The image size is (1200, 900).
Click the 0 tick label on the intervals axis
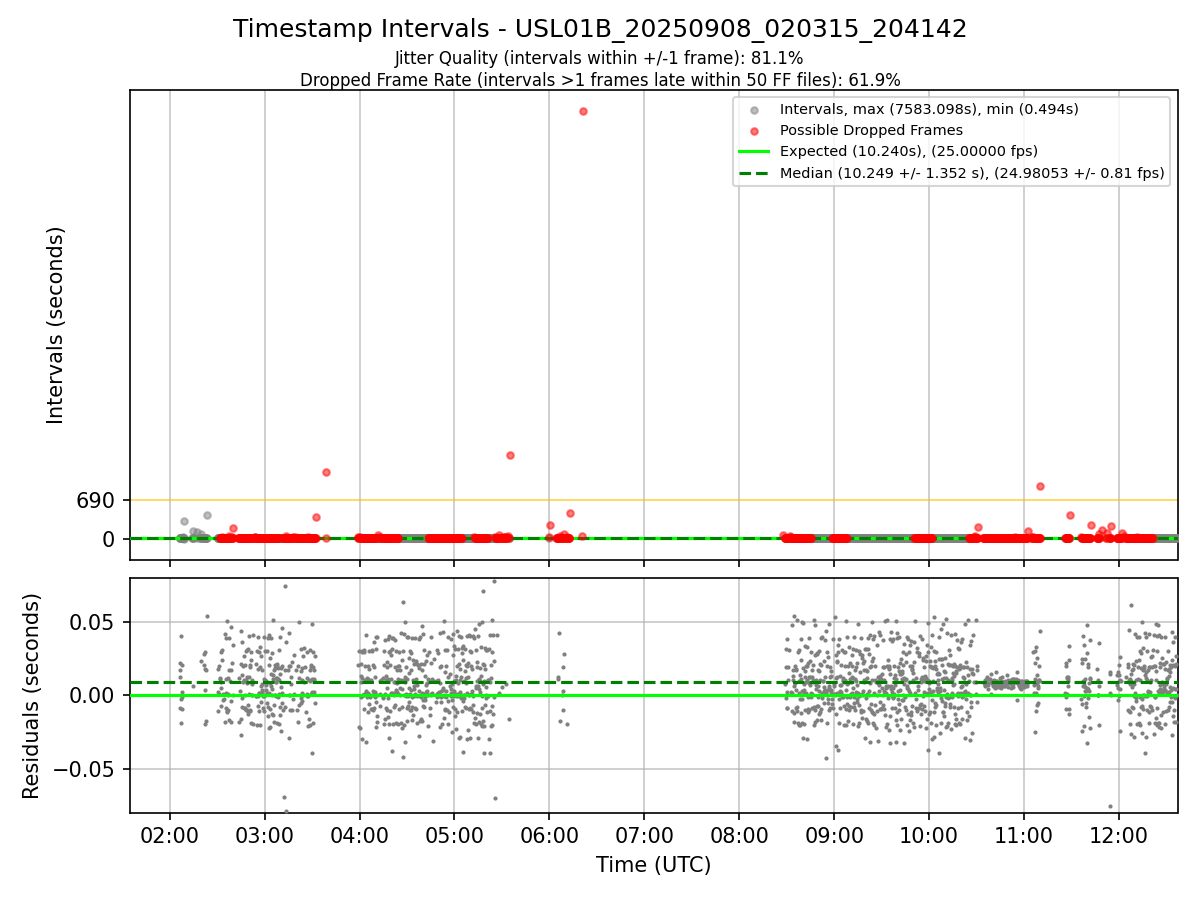point(110,539)
